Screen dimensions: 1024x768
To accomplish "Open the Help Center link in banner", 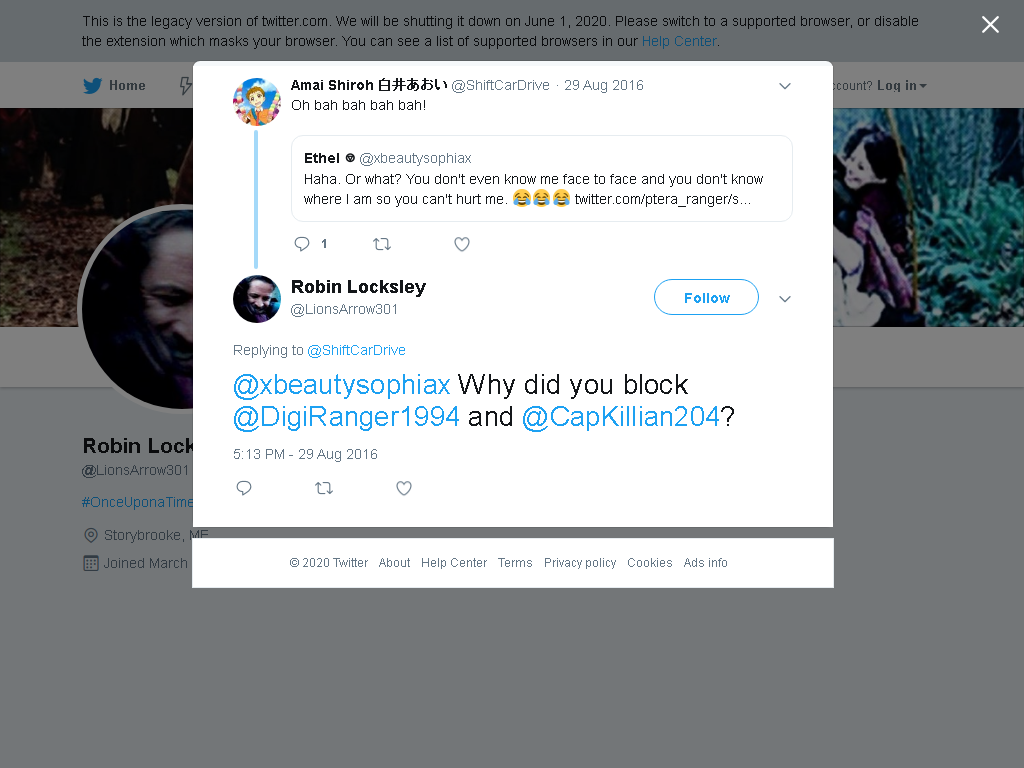I will point(679,41).
